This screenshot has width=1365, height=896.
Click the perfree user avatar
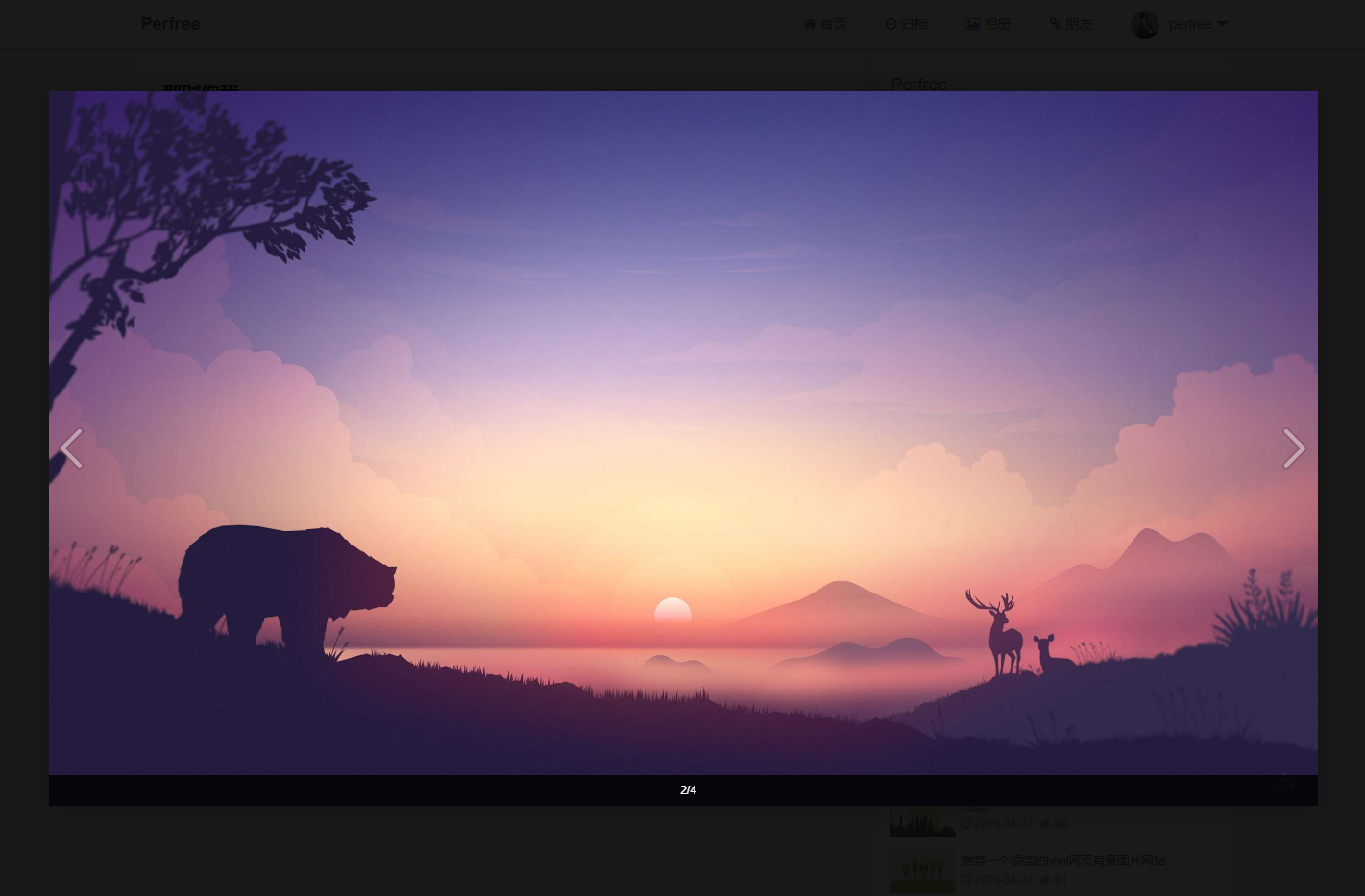[x=1145, y=25]
